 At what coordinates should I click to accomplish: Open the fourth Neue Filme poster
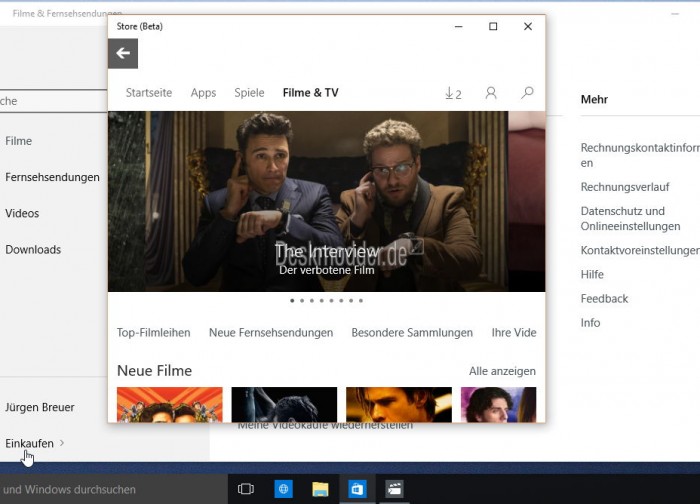pos(499,405)
